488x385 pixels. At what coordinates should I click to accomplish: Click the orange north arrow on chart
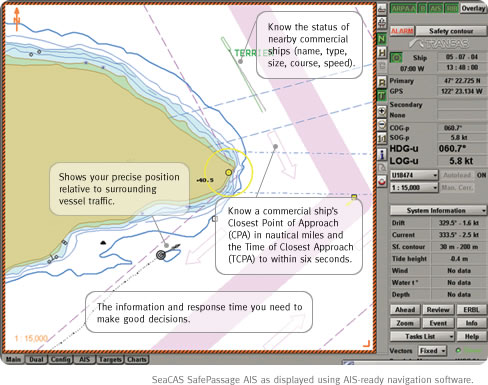[x=17, y=19]
